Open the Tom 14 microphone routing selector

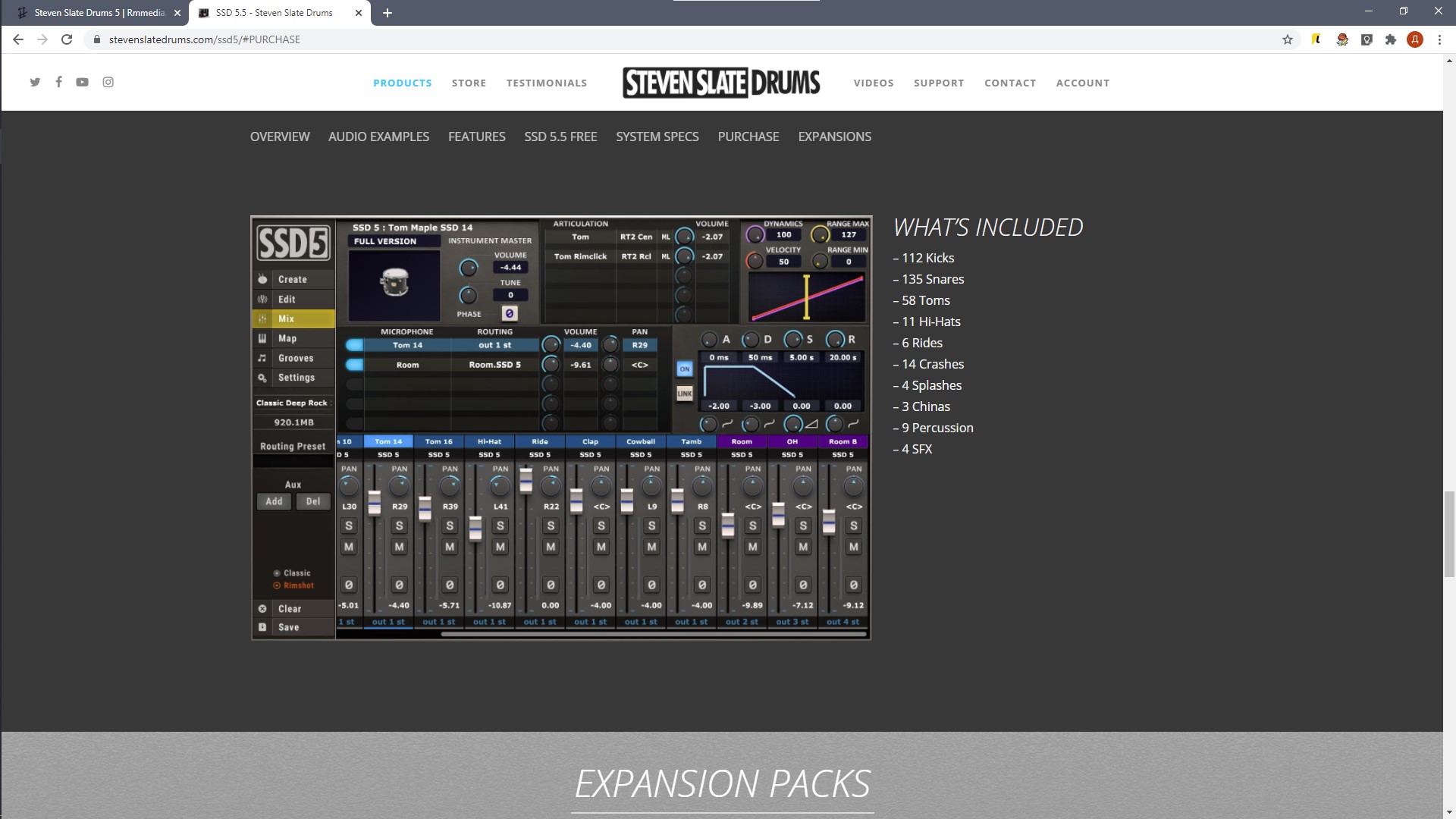(x=495, y=345)
